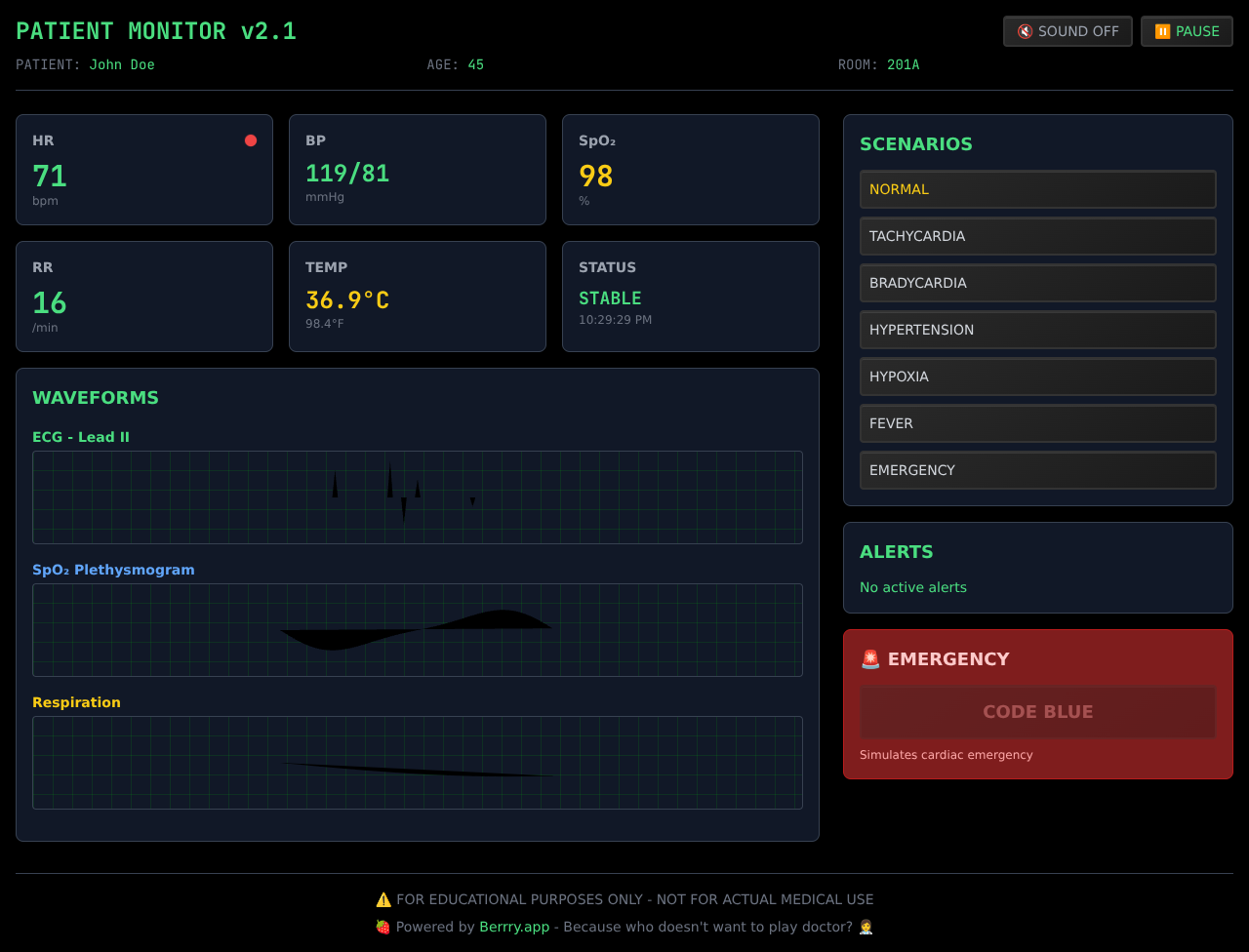This screenshot has height=952, width=1249.
Task: Select the TACHYCARDIA scenario
Action: [1037, 236]
